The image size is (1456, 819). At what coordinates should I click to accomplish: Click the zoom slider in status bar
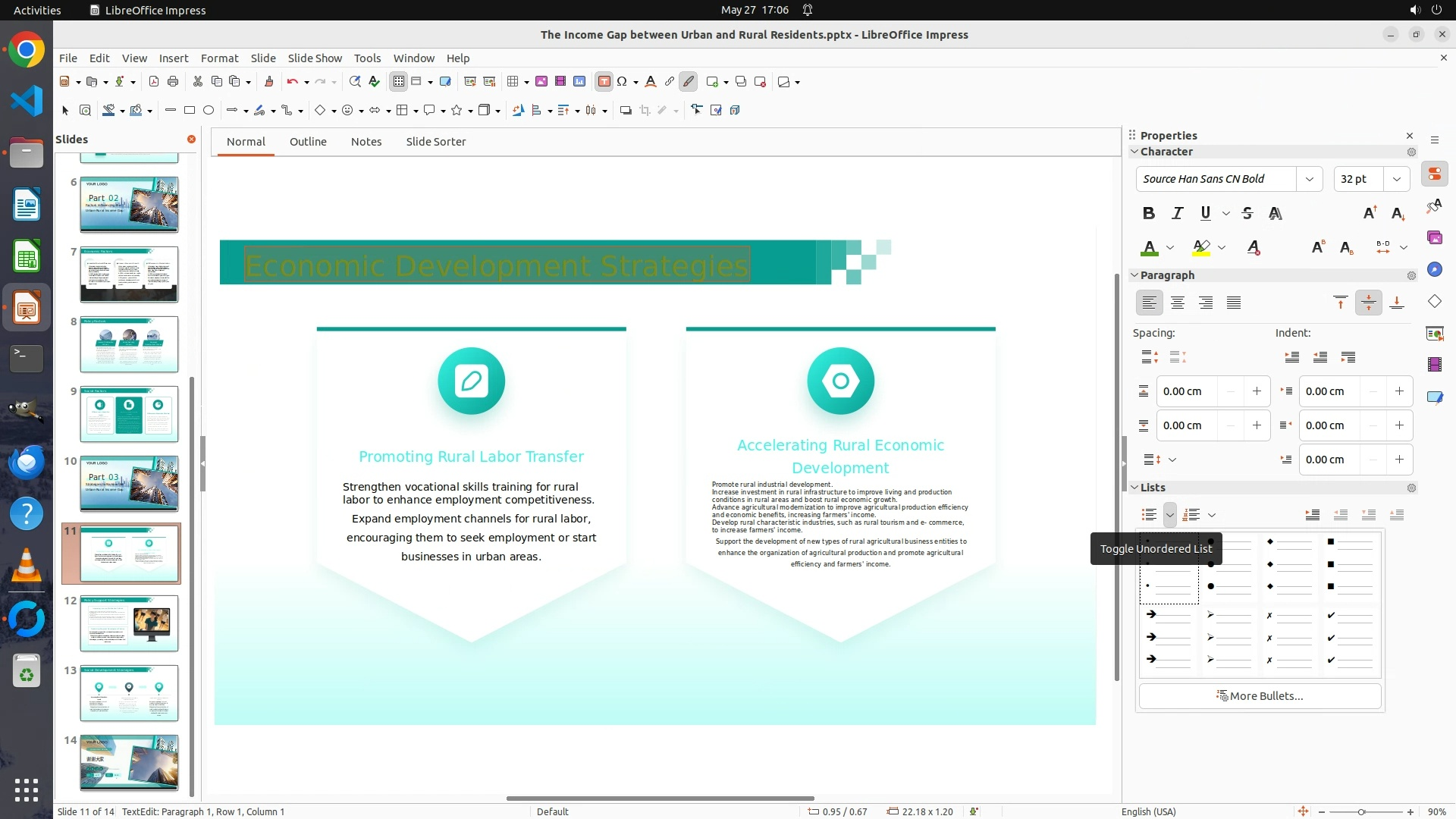coord(1361,812)
